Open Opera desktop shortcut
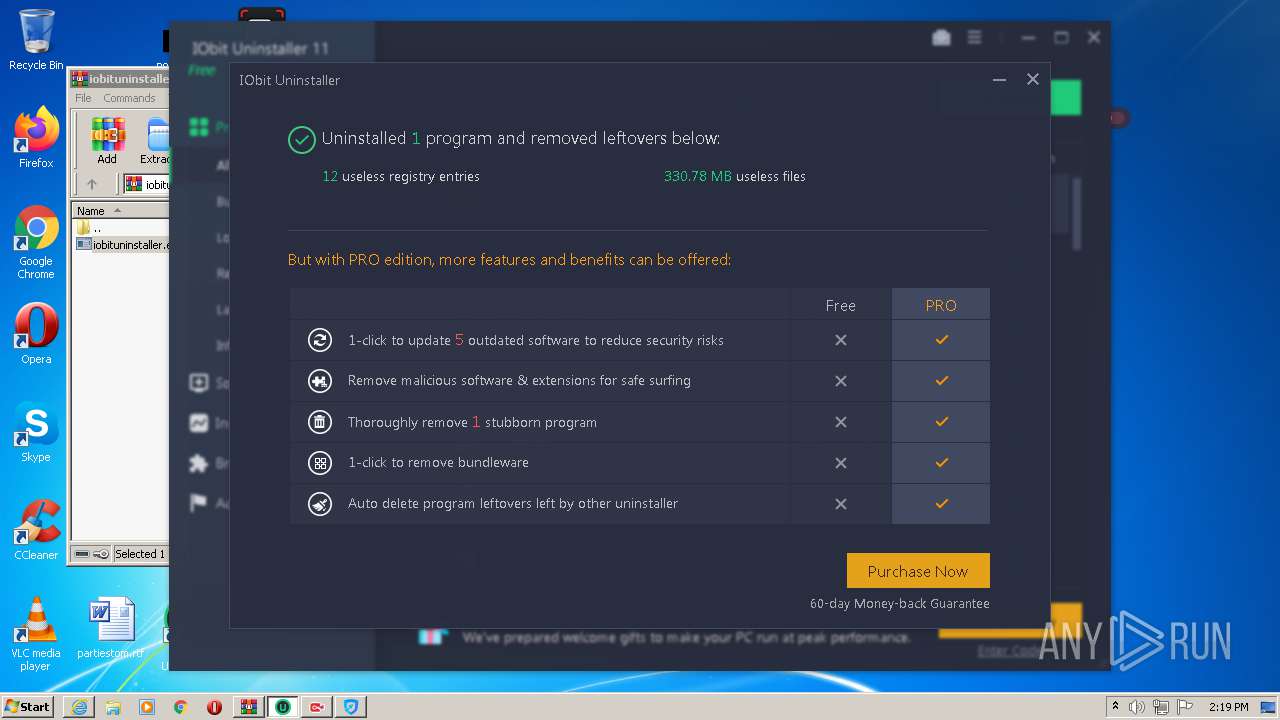The height and width of the screenshot is (720, 1280). [x=36, y=334]
